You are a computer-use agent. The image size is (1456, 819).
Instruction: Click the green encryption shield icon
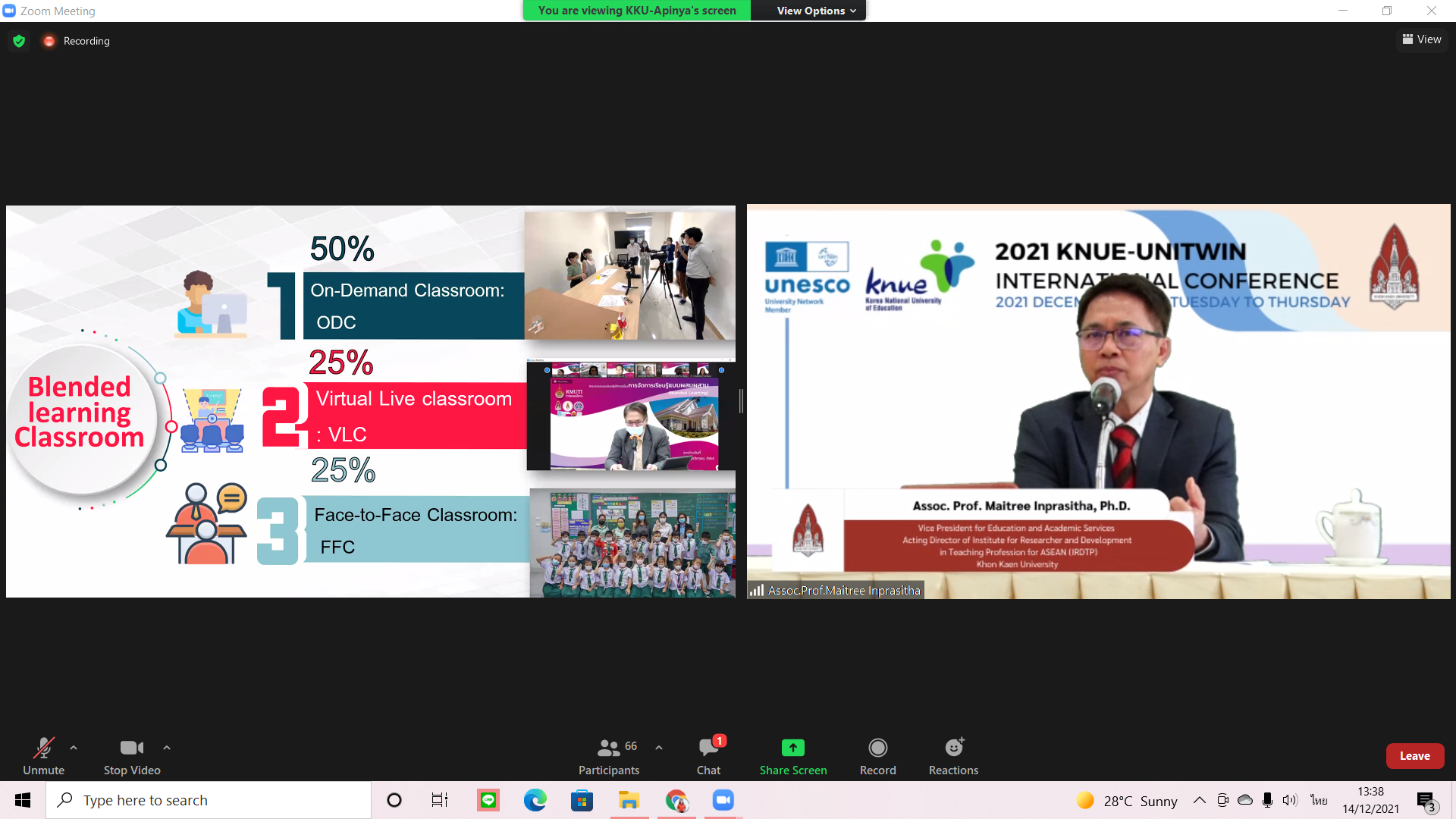[x=19, y=41]
